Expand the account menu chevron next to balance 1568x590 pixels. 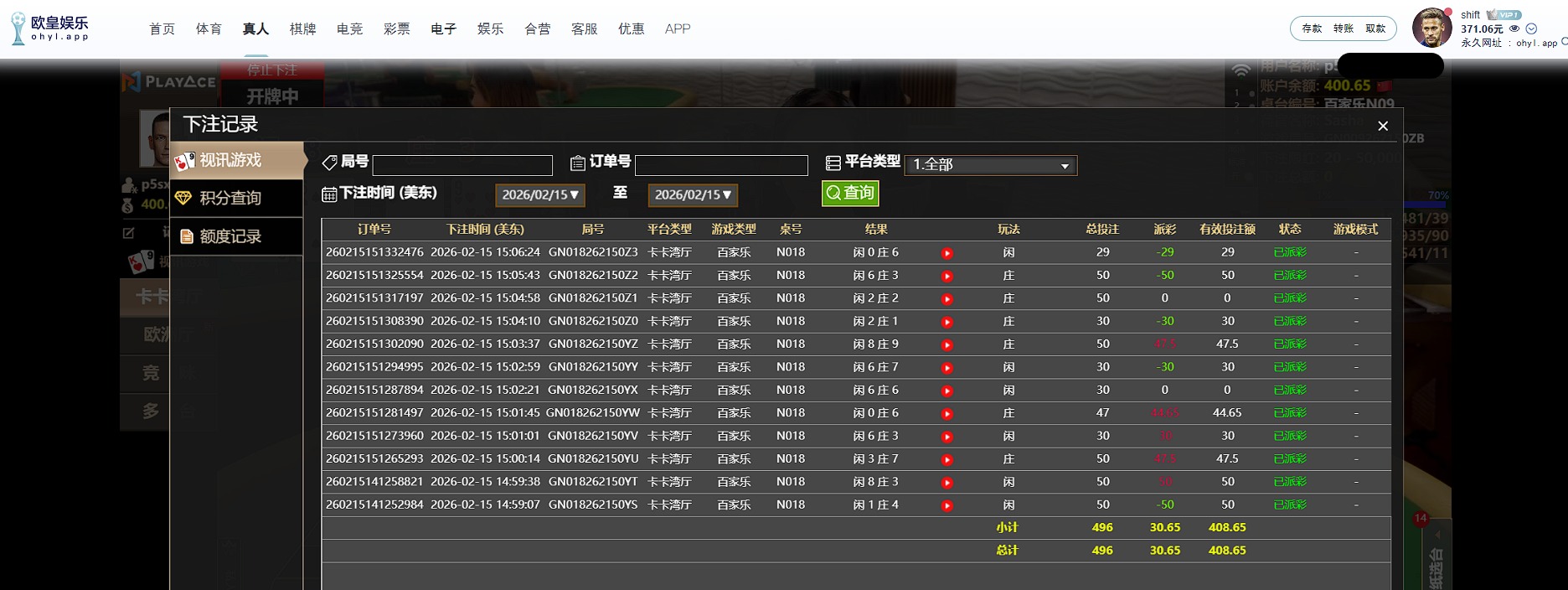(x=1531, y=28)
